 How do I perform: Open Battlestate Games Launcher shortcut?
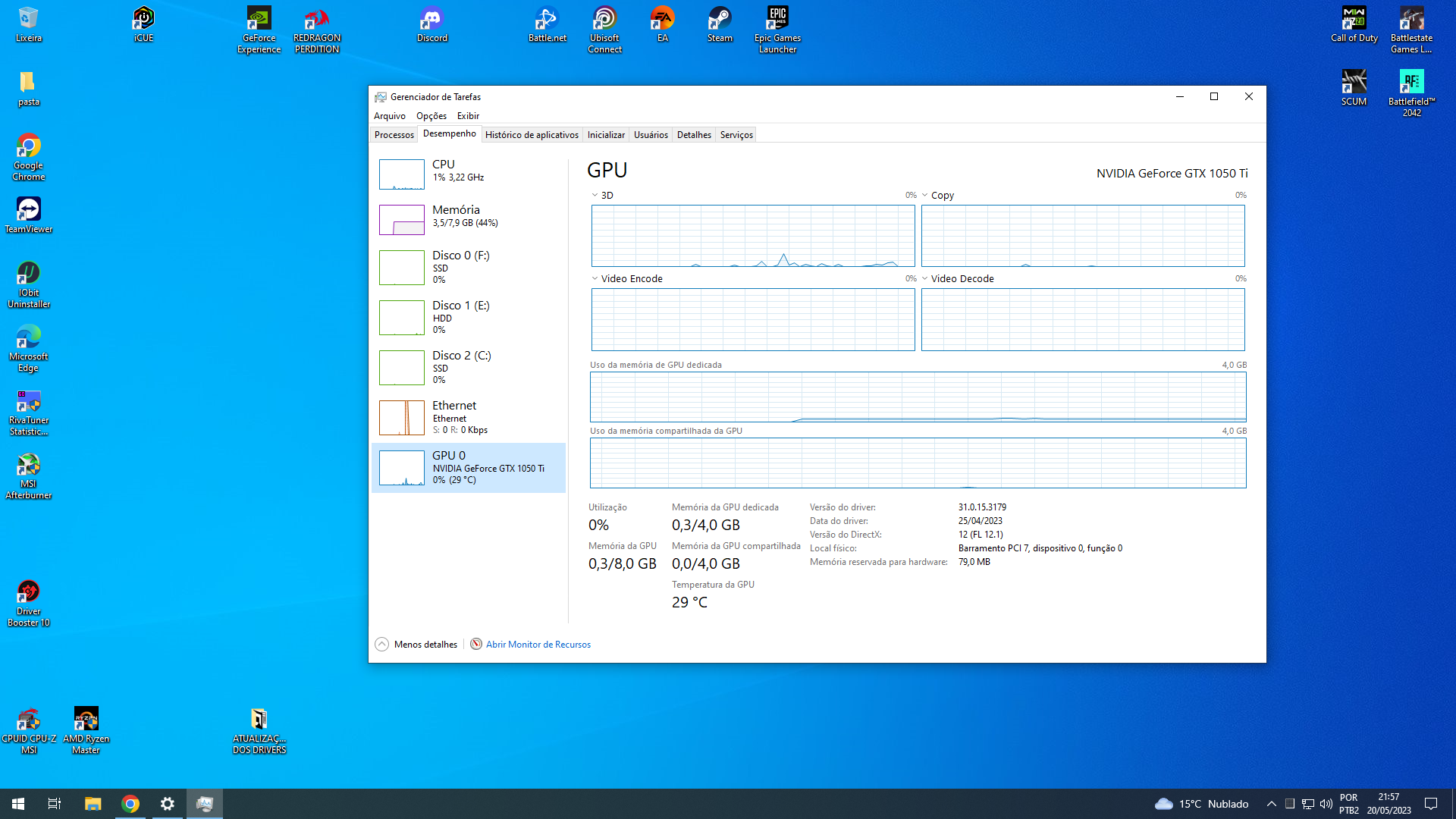1411,30
